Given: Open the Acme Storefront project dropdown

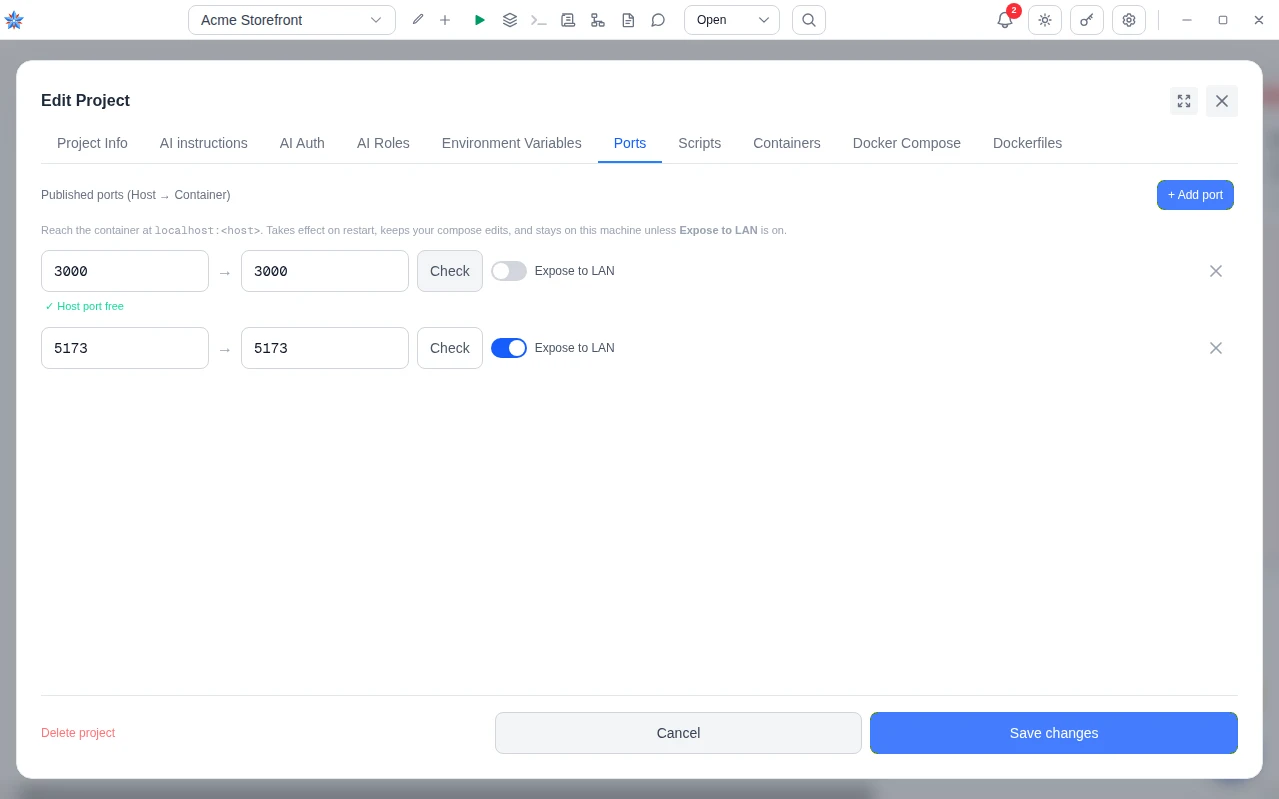Looking at the screenshot, I should tap(292, 20).
